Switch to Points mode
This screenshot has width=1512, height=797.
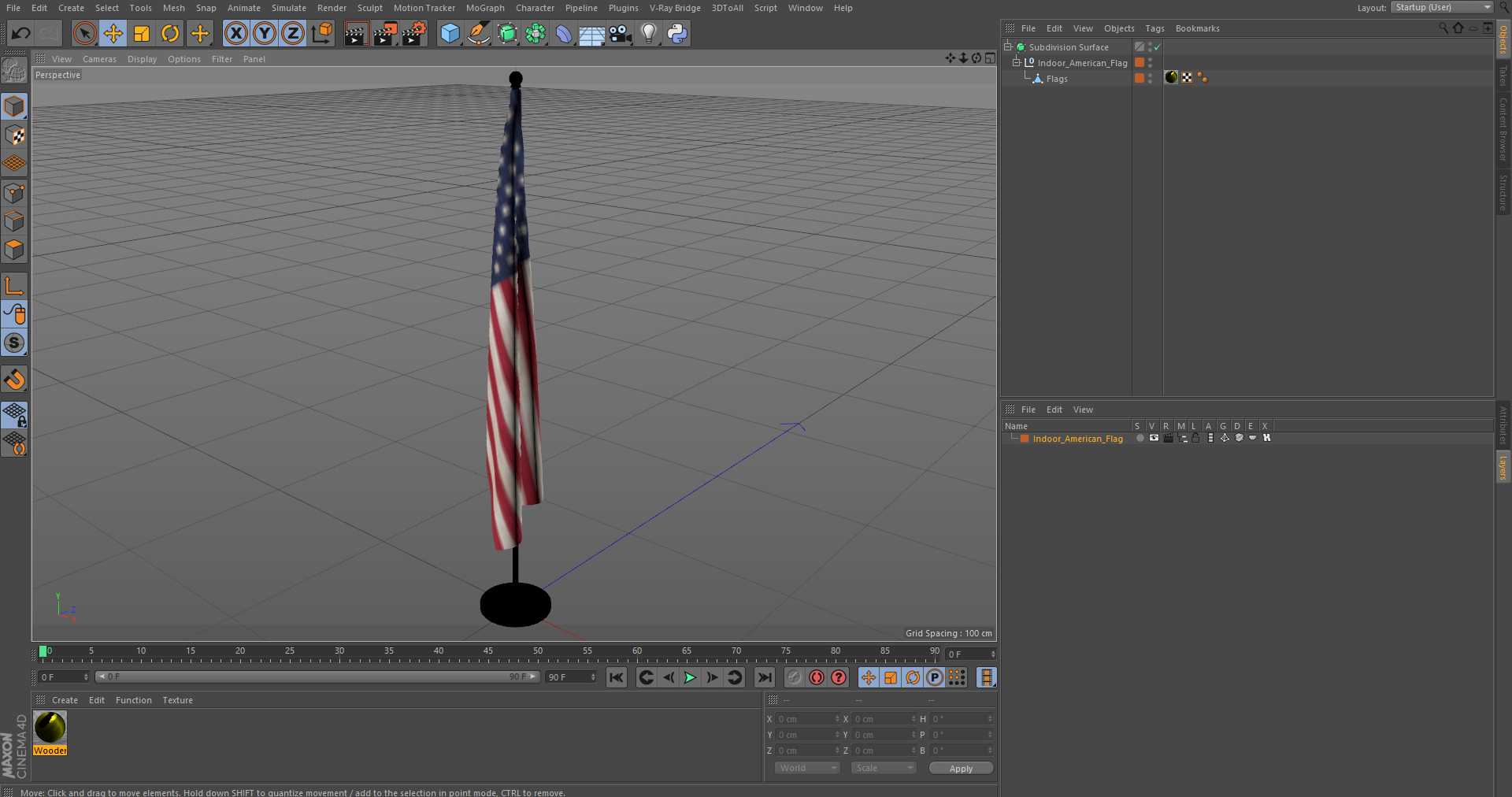click(x=14, y=193)
